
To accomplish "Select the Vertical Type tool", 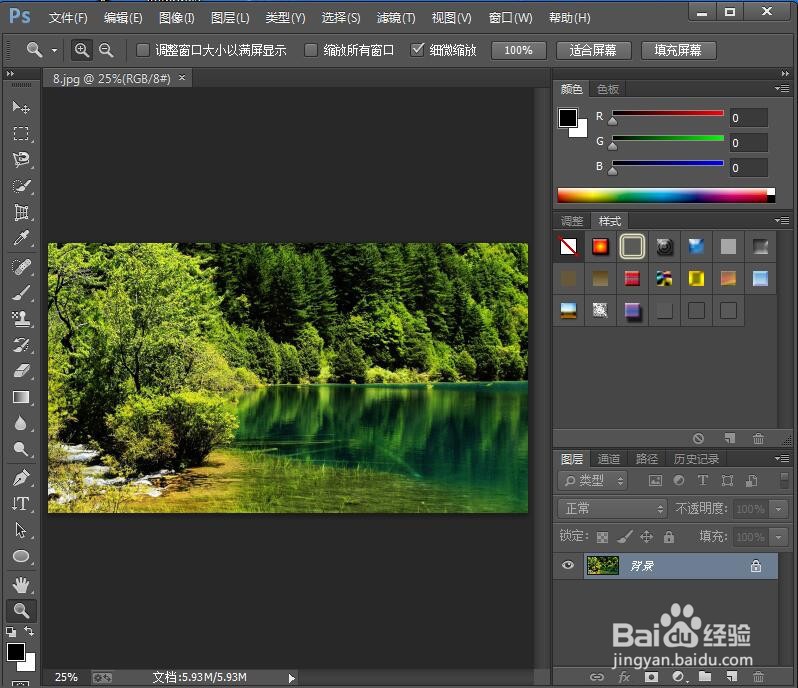I will tap(21, 504).
